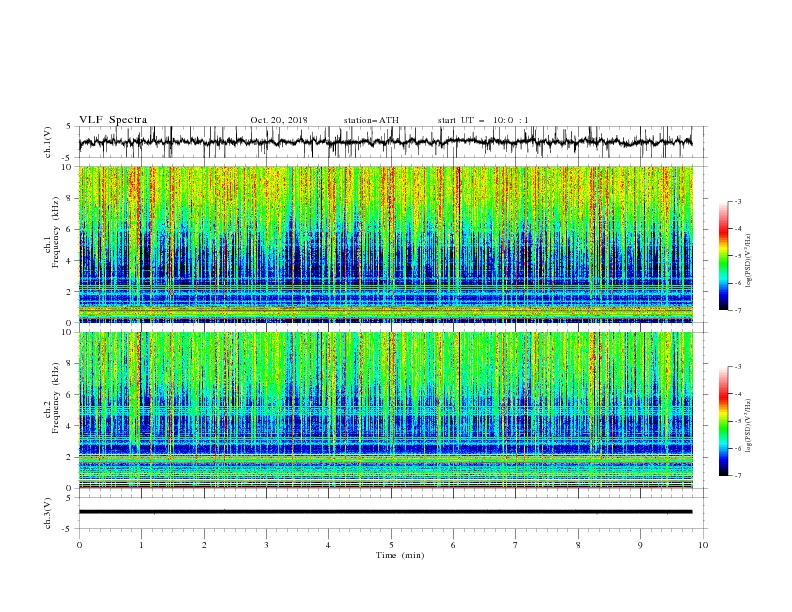Image resolution: width=792 pixels, height=612 pixels.
Task: Click time axis tick label "9"
Action: point(640,545)
